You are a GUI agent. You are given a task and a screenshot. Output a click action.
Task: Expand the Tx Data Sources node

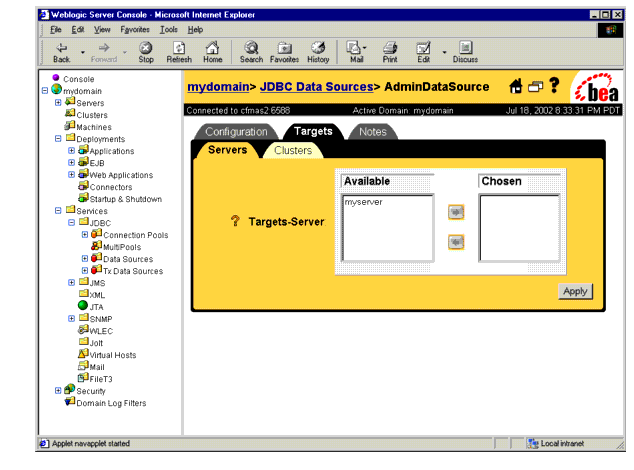tap(85, 271)
